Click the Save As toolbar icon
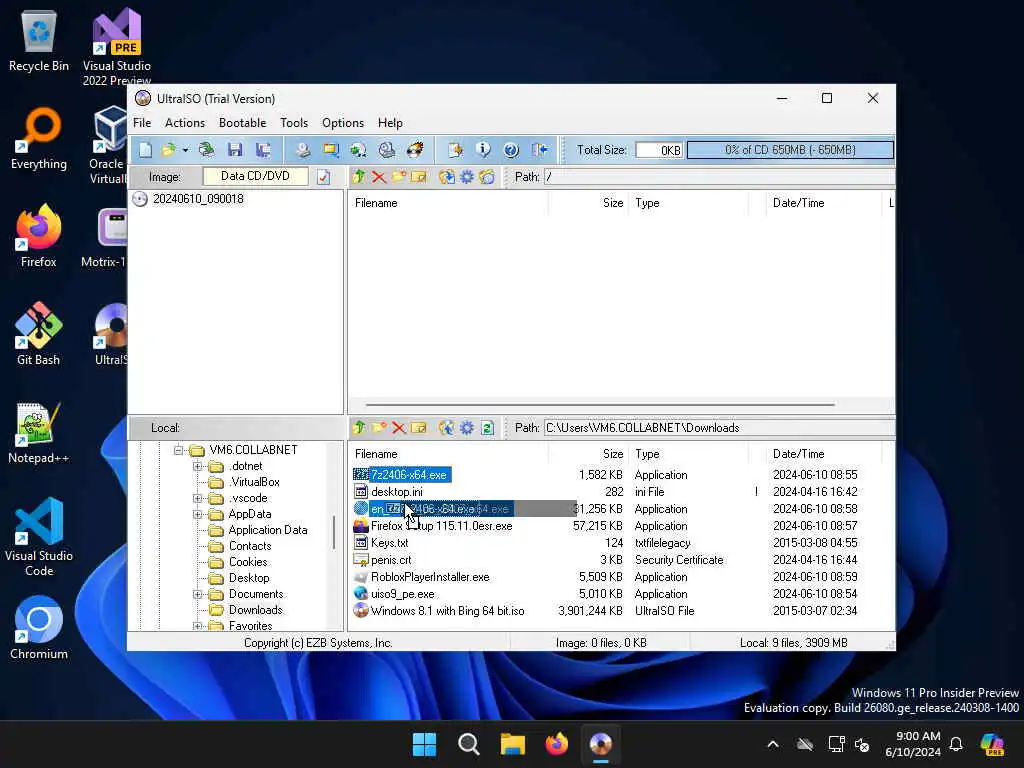The height and width of the screenshot is (768, 1024). pos(263,150)
